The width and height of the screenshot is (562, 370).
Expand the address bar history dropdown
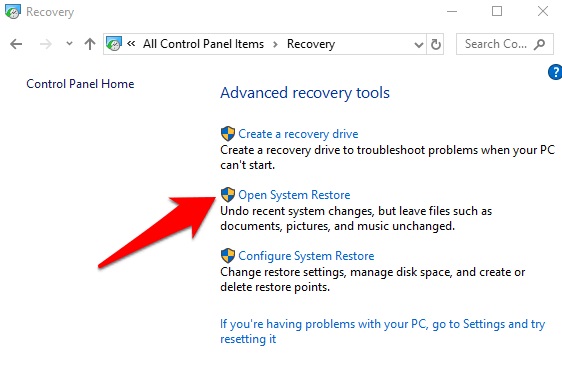point(418,44)
